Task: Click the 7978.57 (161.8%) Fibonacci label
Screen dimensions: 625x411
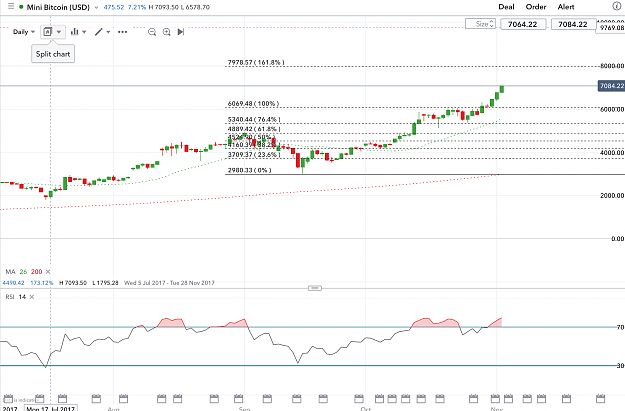Action: [256, 63]
